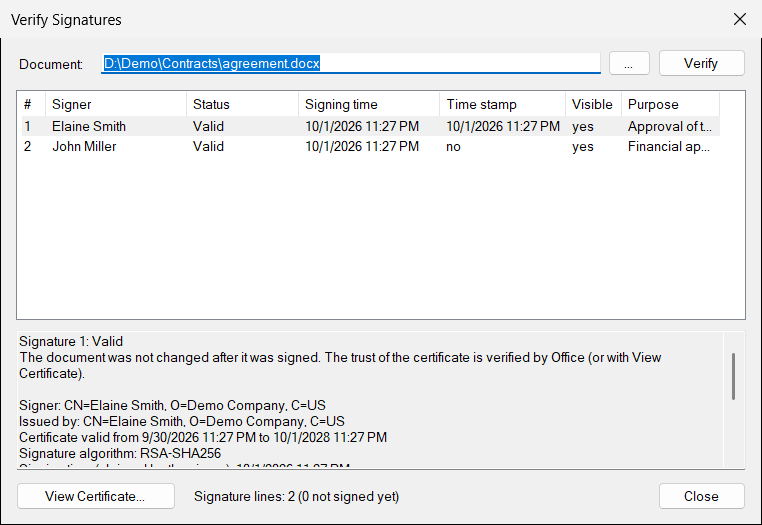Click the Purpose column header
The image size is (762, 525).
point(670,104)
